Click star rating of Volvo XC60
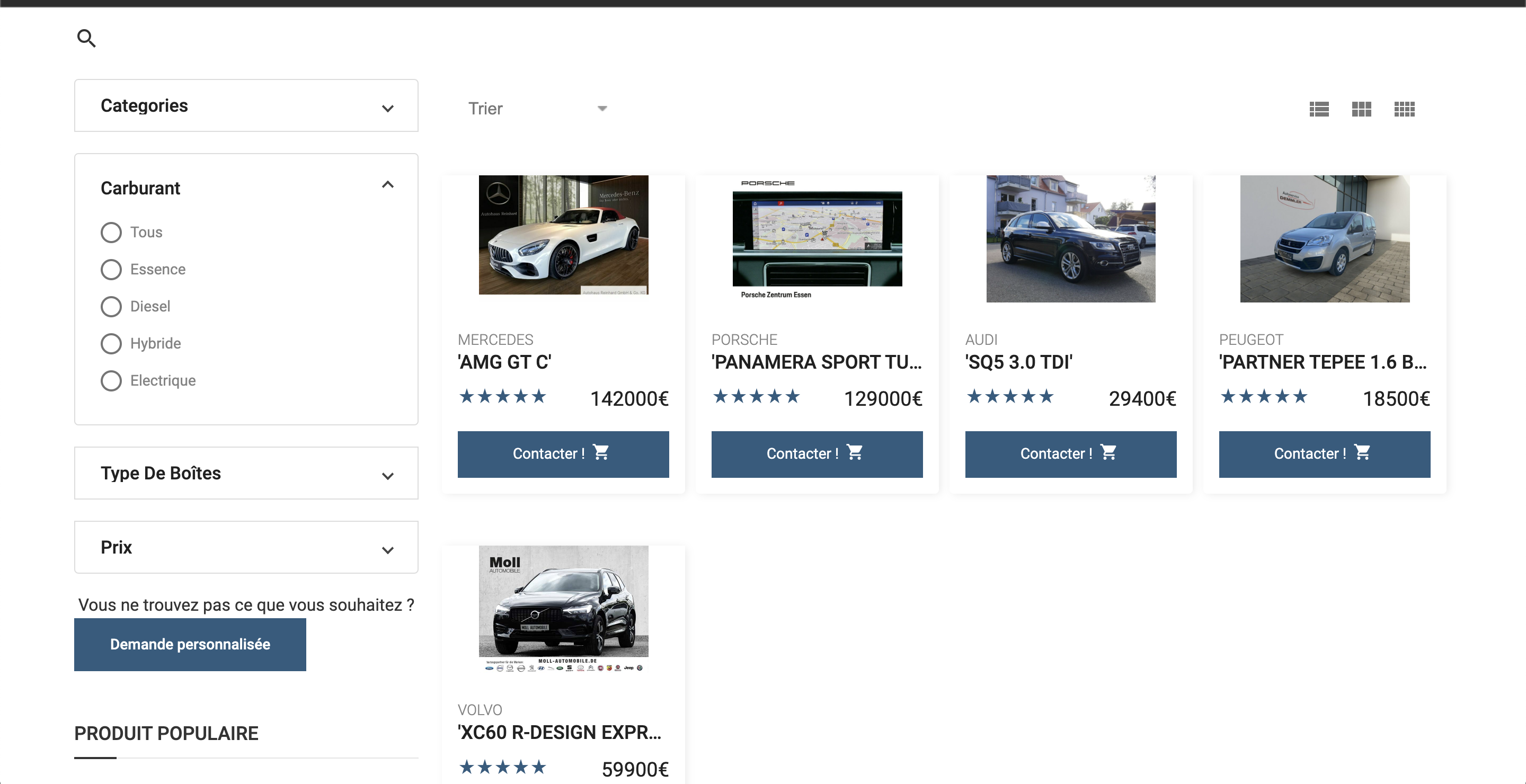 tap(502, 768)
